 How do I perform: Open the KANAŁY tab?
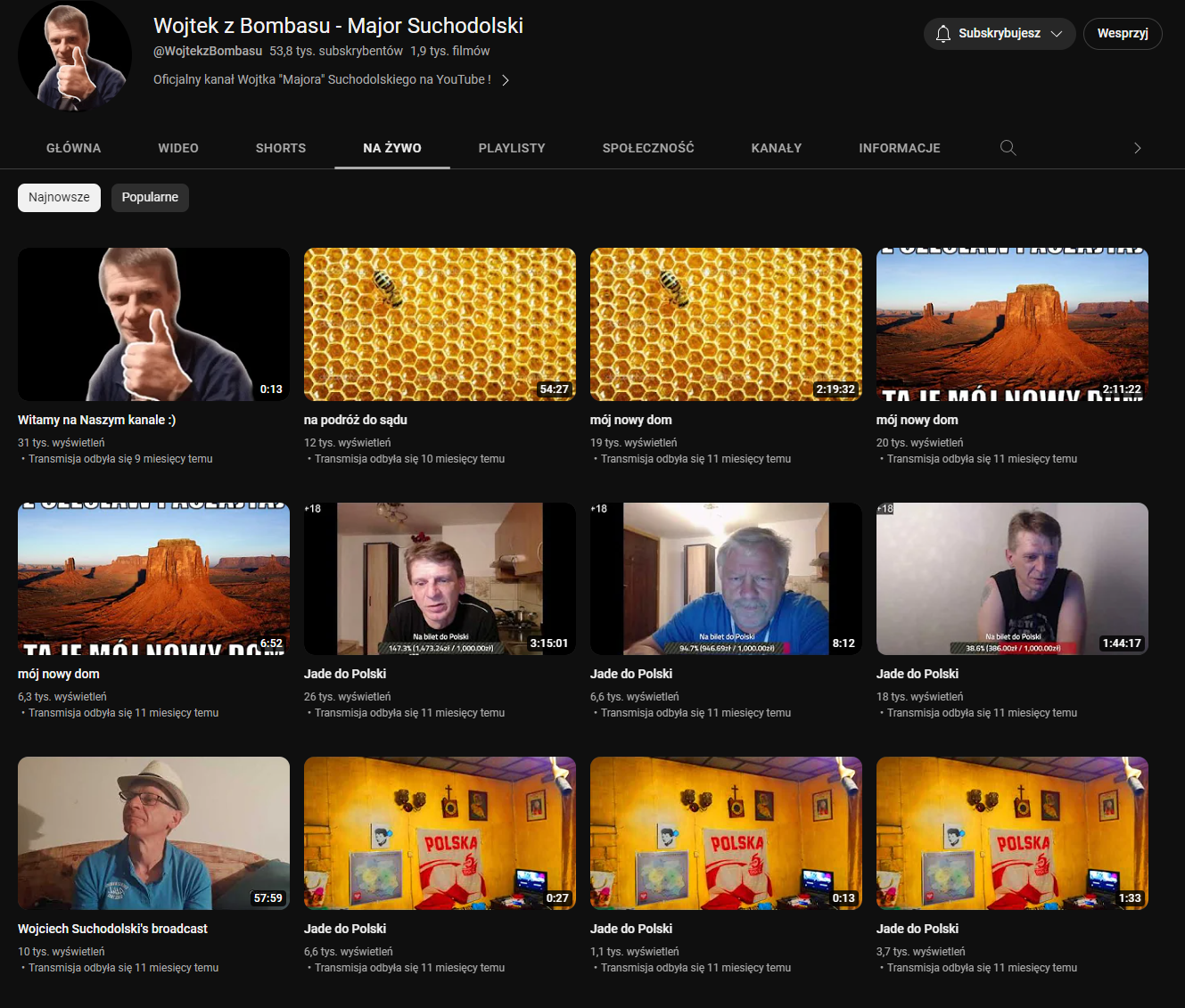[777, 148]
